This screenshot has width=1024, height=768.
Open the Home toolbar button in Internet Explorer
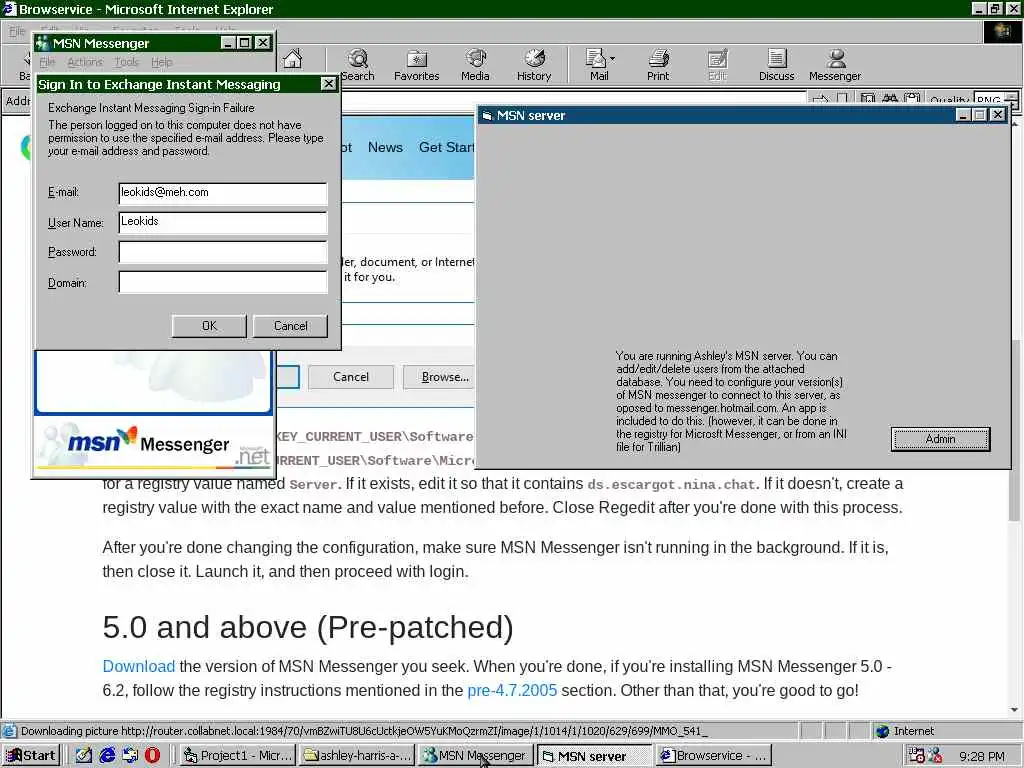pos(293,59)
